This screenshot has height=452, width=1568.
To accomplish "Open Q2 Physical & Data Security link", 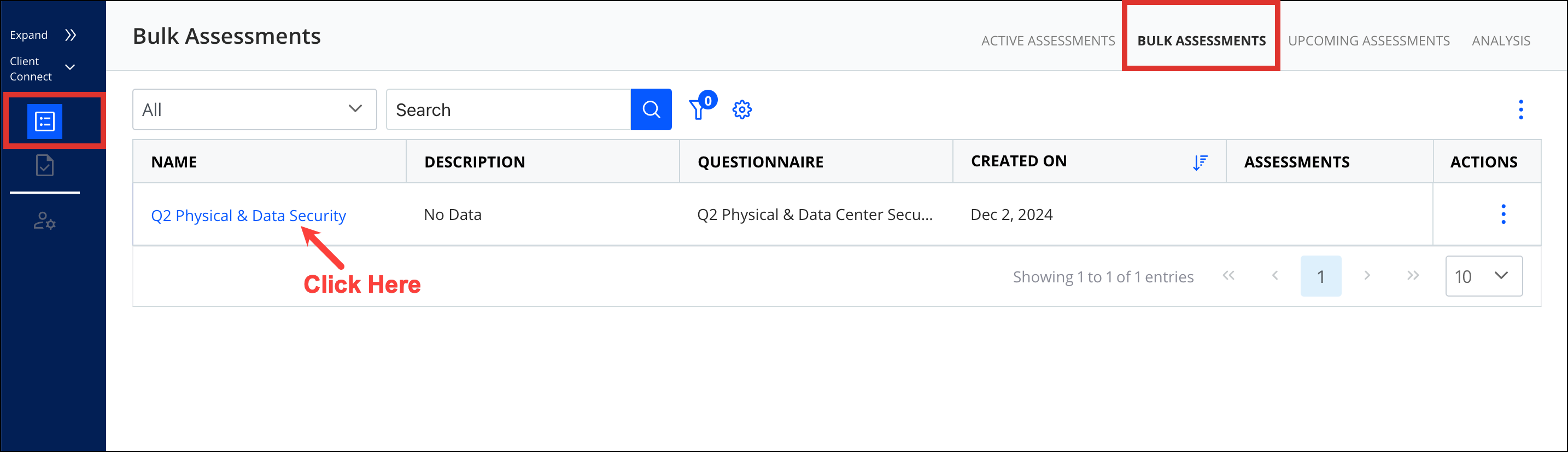I will [x=248, y=215].
